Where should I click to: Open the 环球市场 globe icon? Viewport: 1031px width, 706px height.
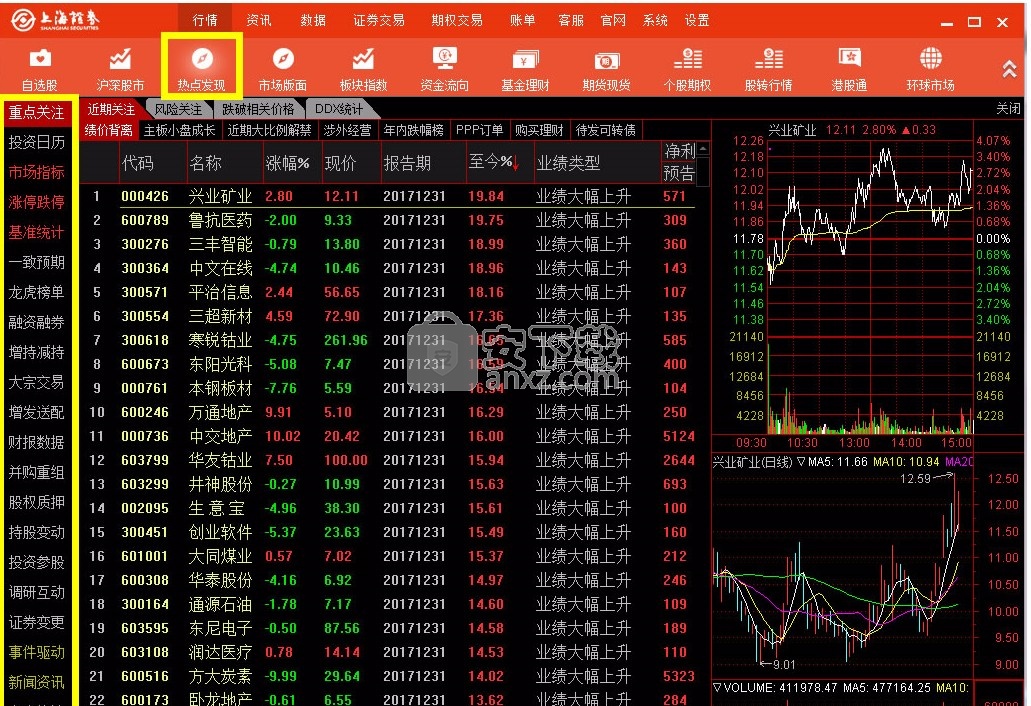click(x=930, y=68)
